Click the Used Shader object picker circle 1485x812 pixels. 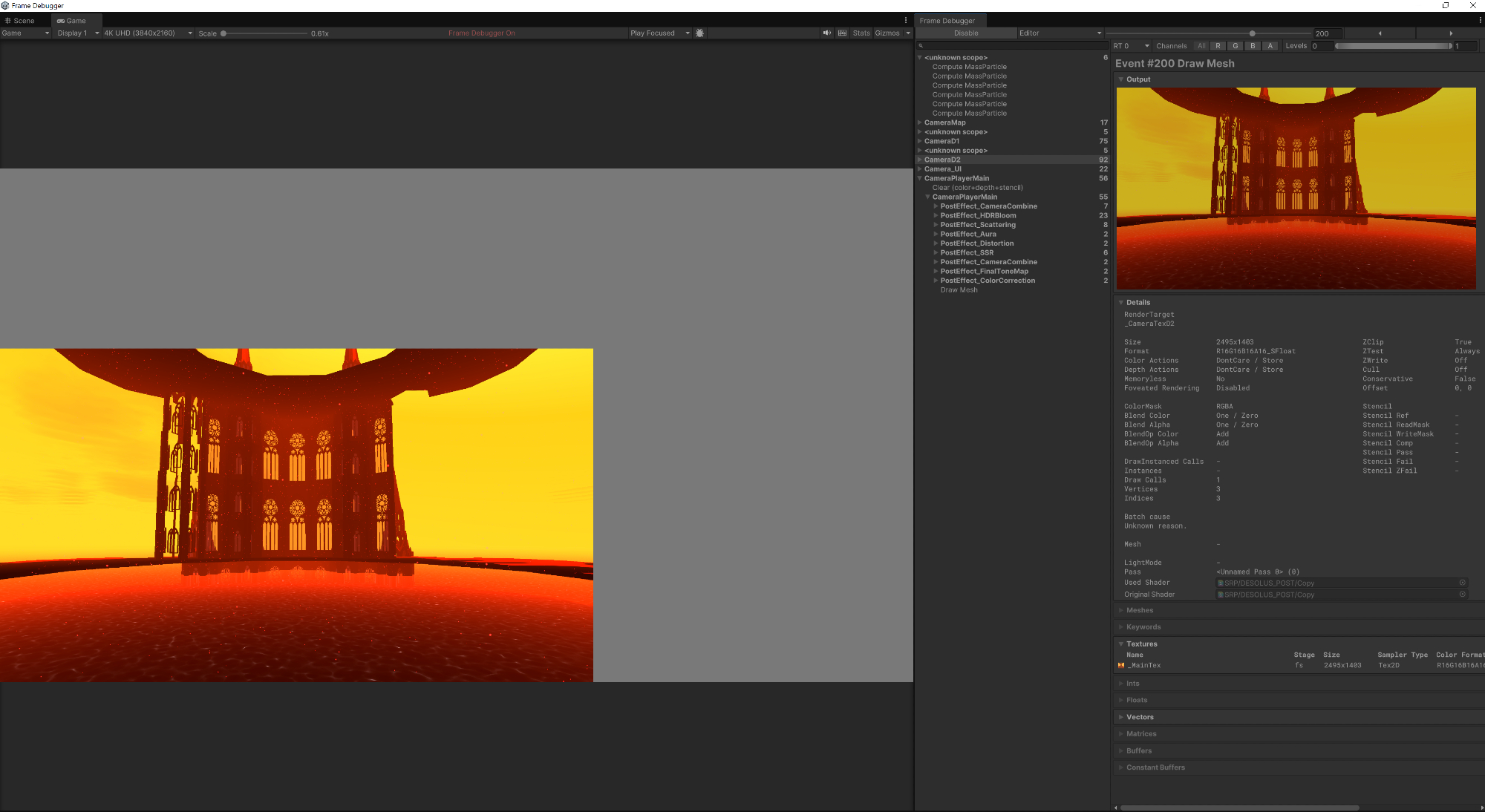coord(1462,583)
